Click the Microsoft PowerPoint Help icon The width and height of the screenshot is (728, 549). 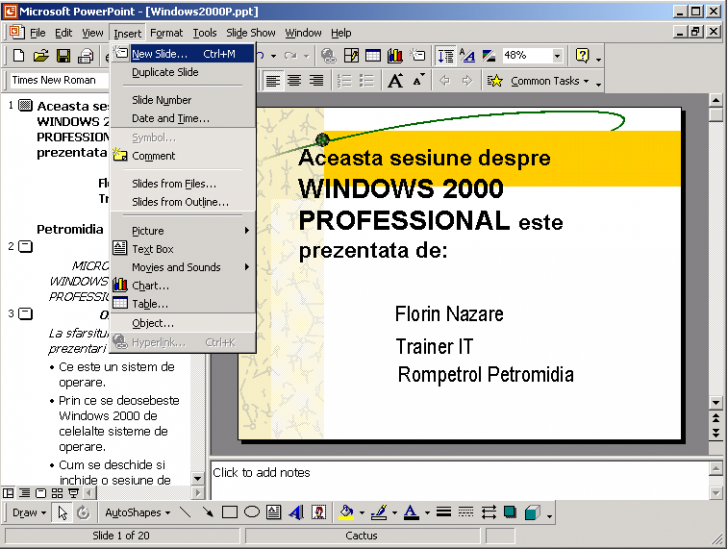[582, 56]
